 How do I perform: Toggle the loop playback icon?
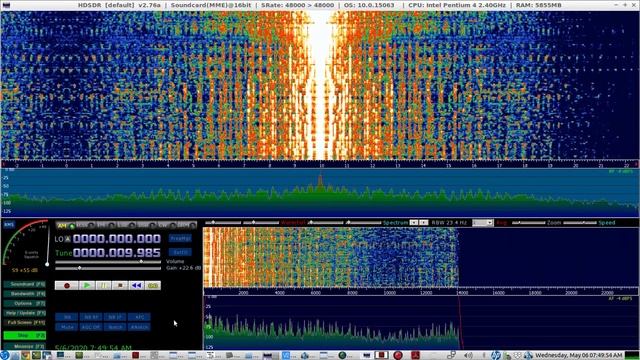(153, 285)
